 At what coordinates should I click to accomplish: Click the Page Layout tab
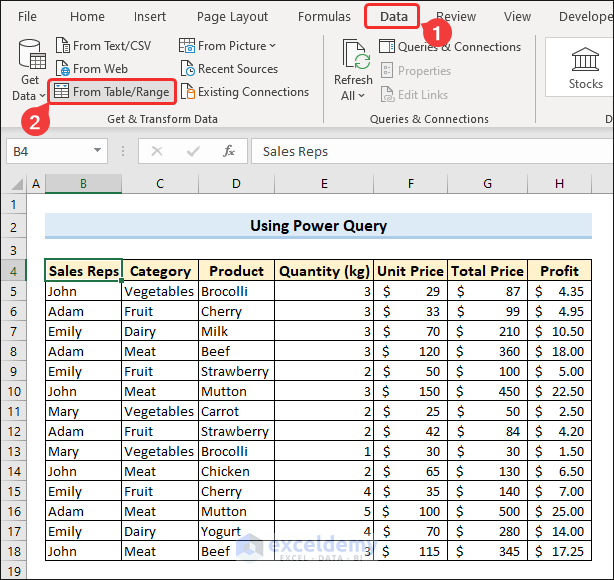point(232,16)
